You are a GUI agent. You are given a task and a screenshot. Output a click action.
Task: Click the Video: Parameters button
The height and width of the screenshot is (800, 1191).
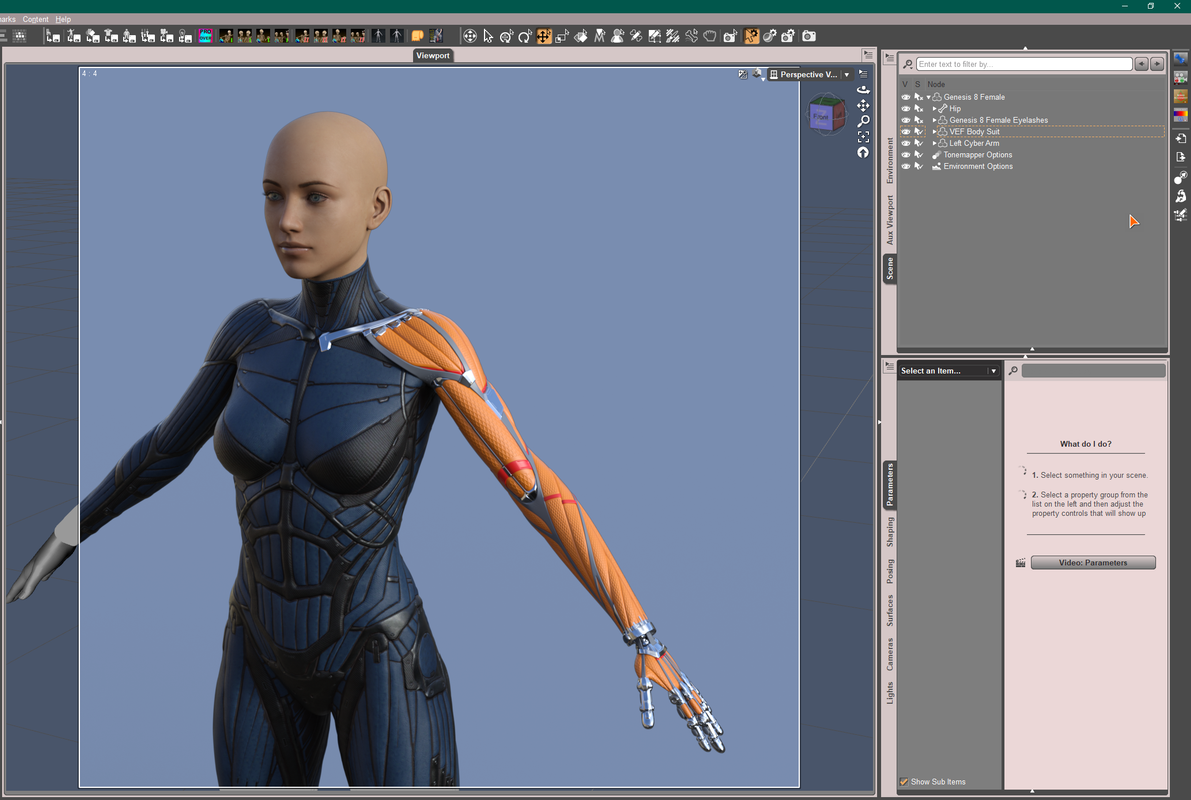(x=1092, y=563)
